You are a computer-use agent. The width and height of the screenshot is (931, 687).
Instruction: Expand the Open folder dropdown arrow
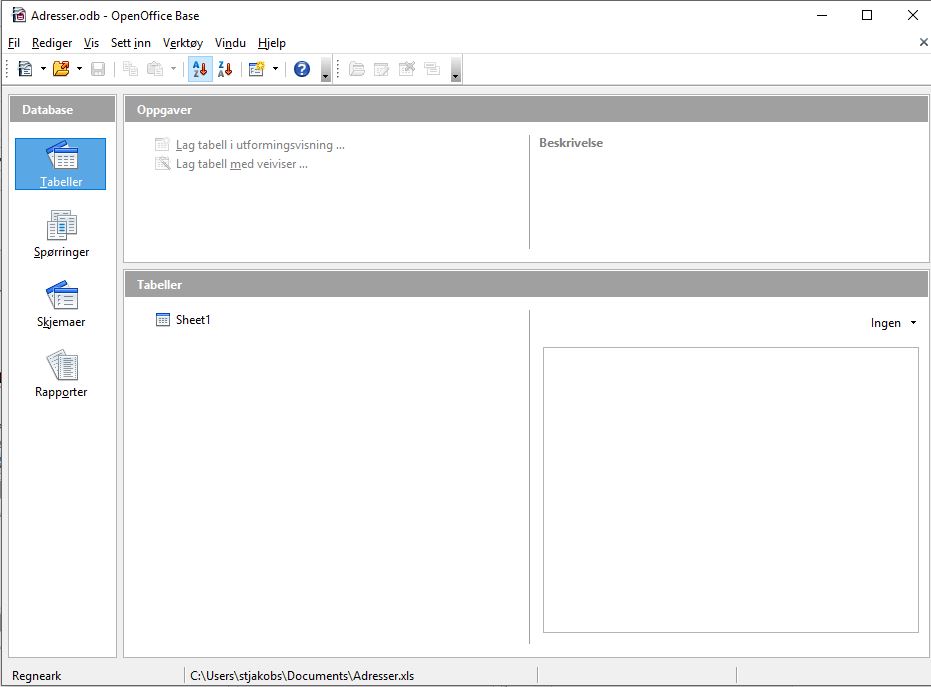click(79, 69)
